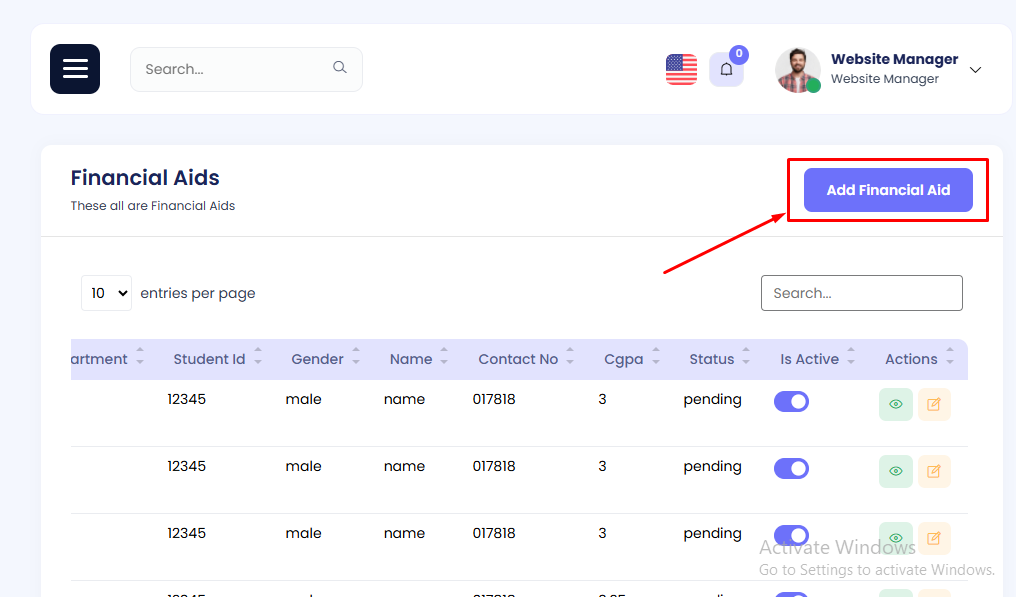Click the Website Manager profile avatar
The image size is (1016, 597).
point(797,70)
